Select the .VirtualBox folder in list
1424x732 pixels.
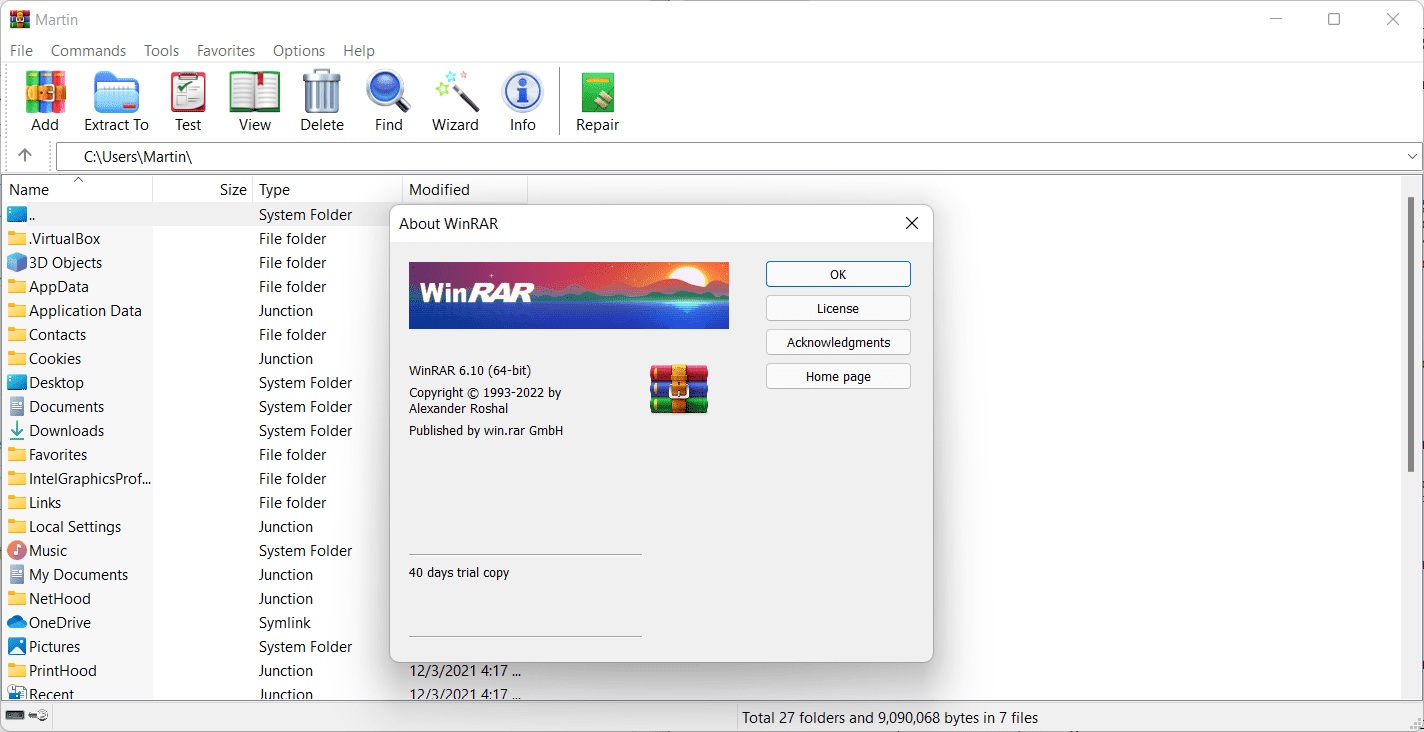point(64,239)
